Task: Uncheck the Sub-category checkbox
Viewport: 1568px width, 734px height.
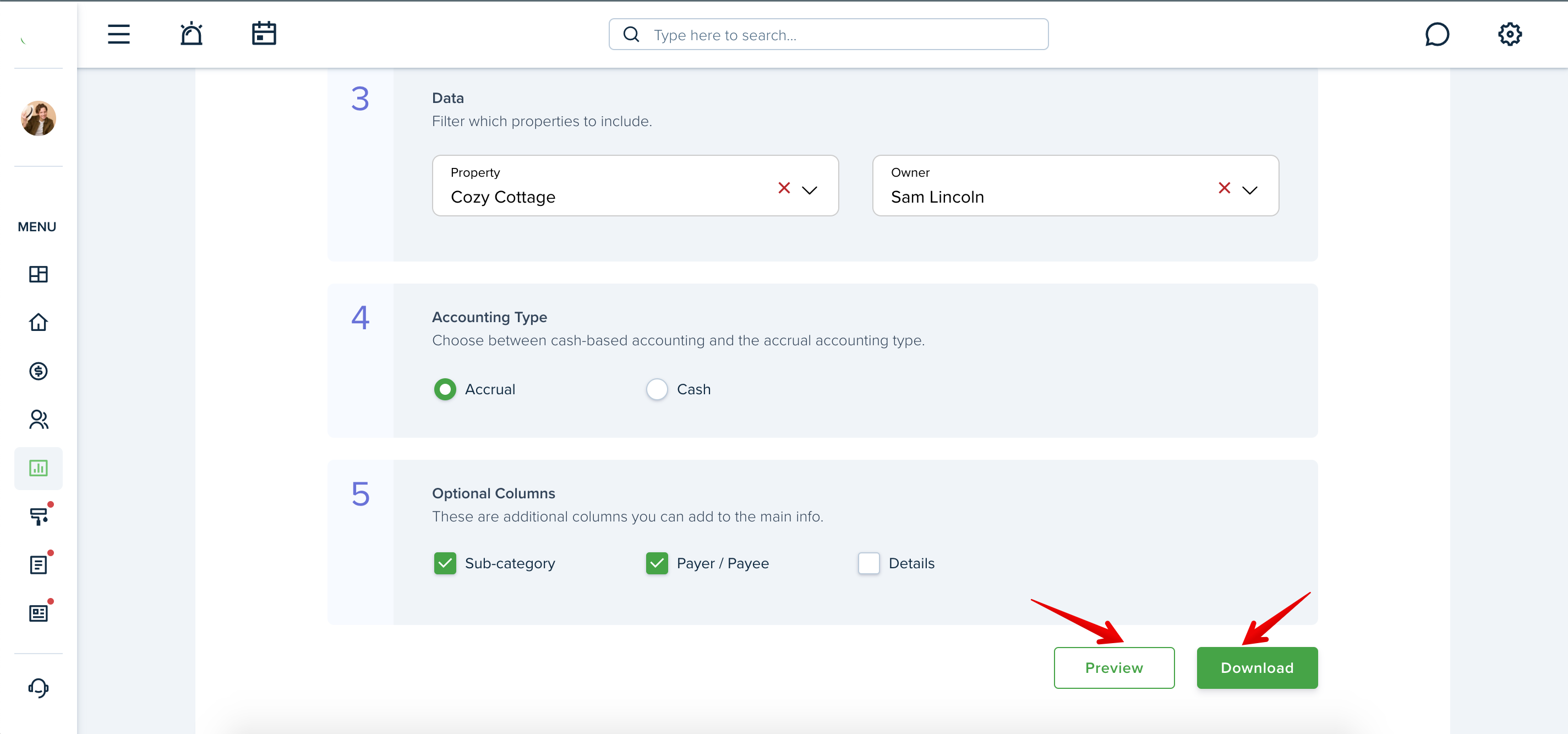Action: coord(445,563)
